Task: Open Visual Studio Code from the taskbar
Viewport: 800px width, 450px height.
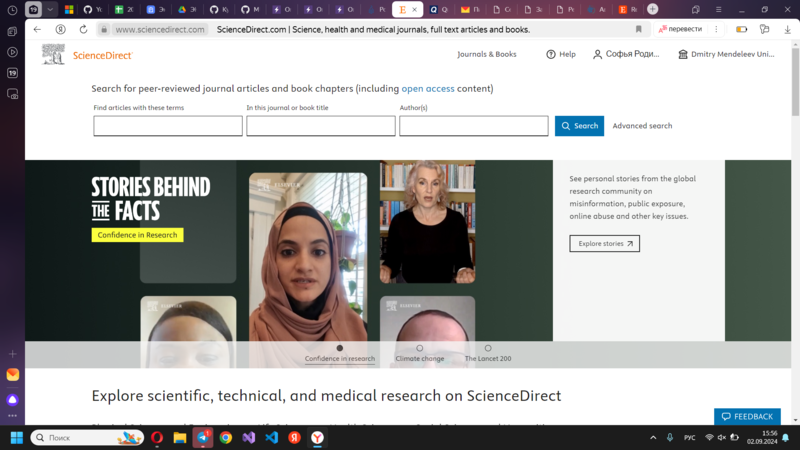Action: pos(271,437)
